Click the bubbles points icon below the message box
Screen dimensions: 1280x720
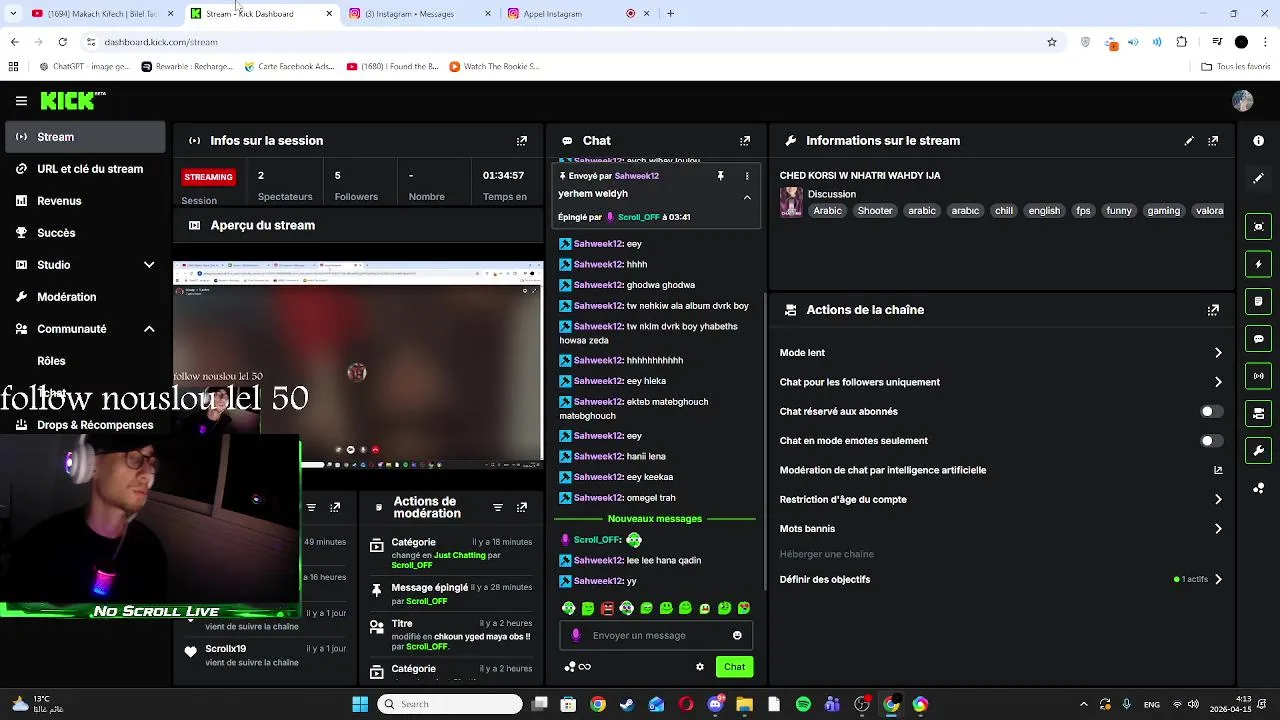point(570,667)
